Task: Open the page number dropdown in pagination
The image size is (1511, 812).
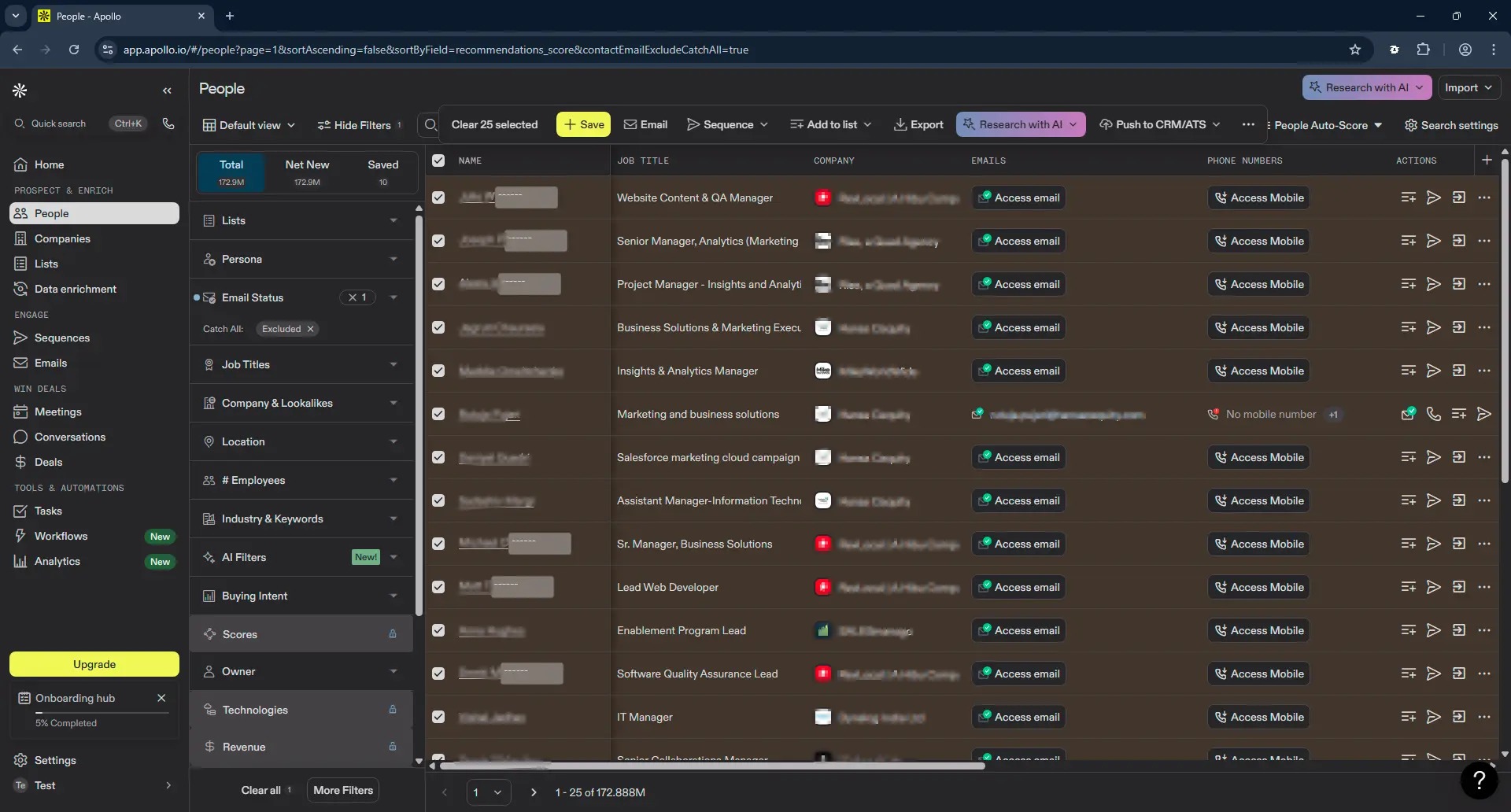Action: pos(488,792)
